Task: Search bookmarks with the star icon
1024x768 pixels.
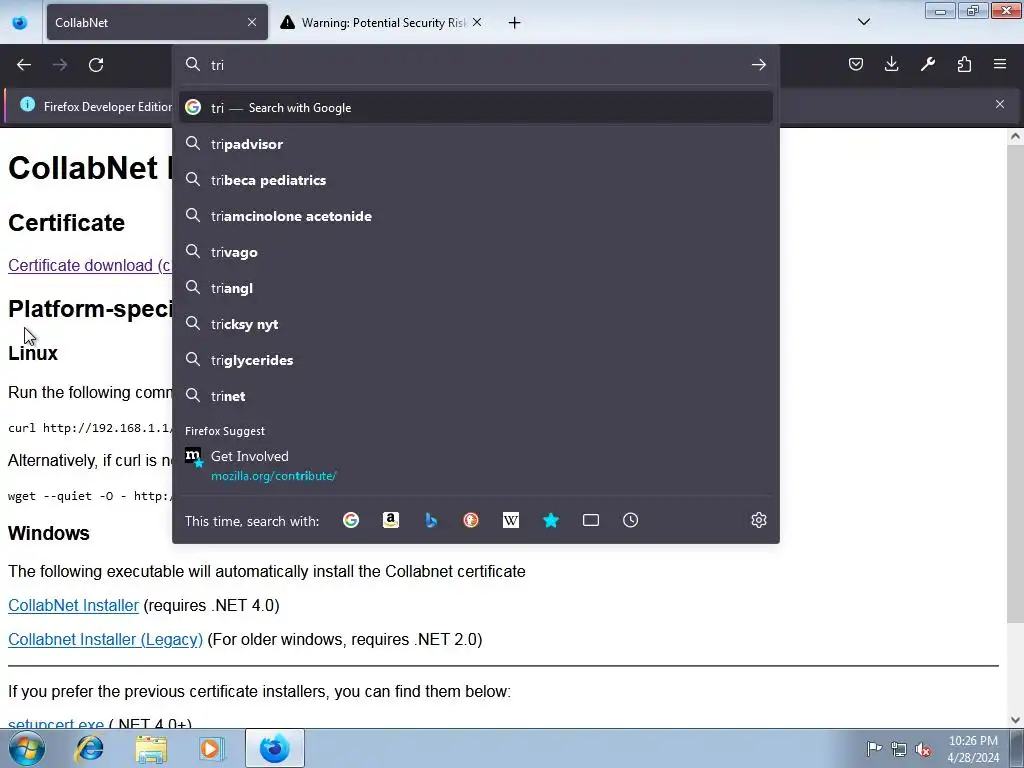Action: click(551, 520)
